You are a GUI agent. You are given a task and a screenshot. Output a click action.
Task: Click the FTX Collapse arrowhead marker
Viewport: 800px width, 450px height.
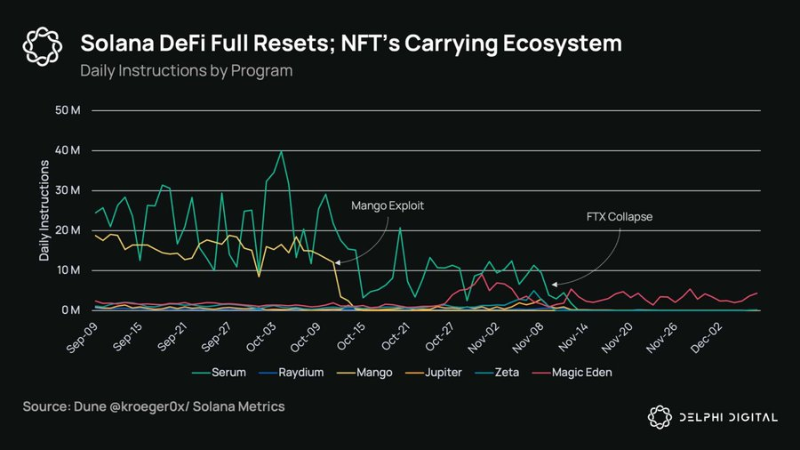[555, 284]
